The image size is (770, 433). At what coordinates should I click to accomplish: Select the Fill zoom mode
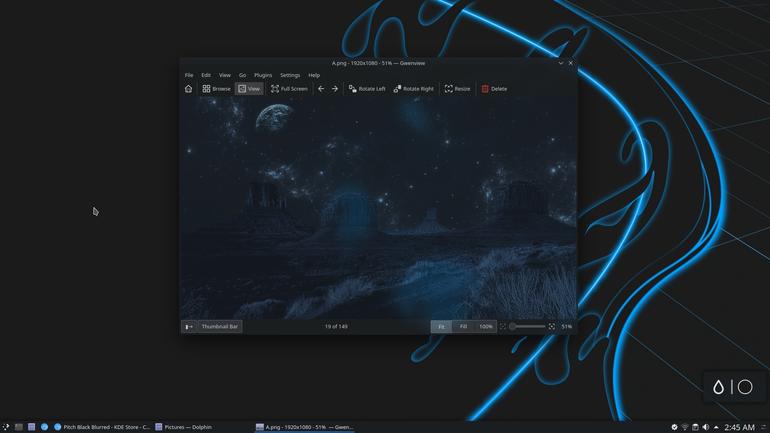point(463,326)
